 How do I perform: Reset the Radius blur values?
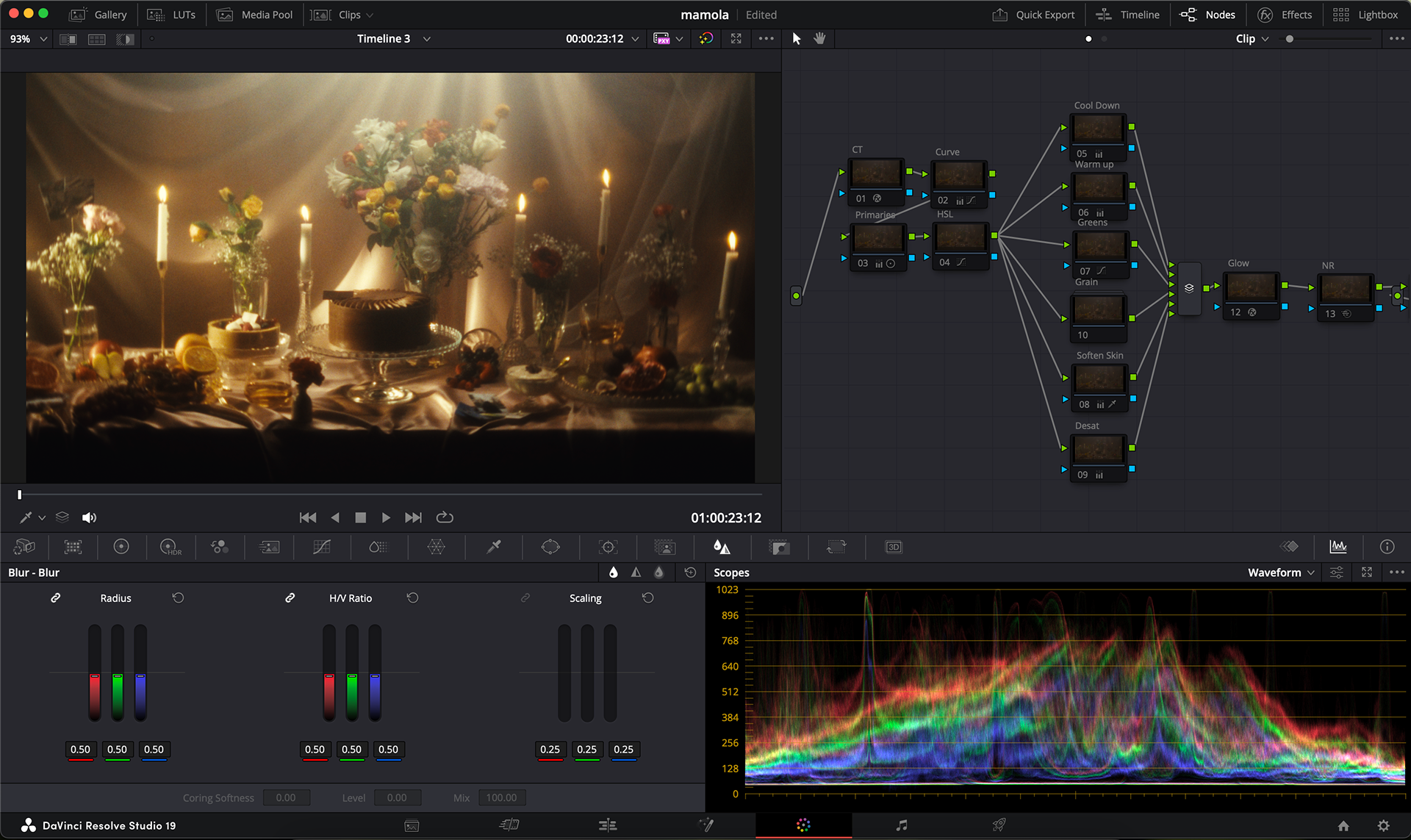(x=178, y=598)
